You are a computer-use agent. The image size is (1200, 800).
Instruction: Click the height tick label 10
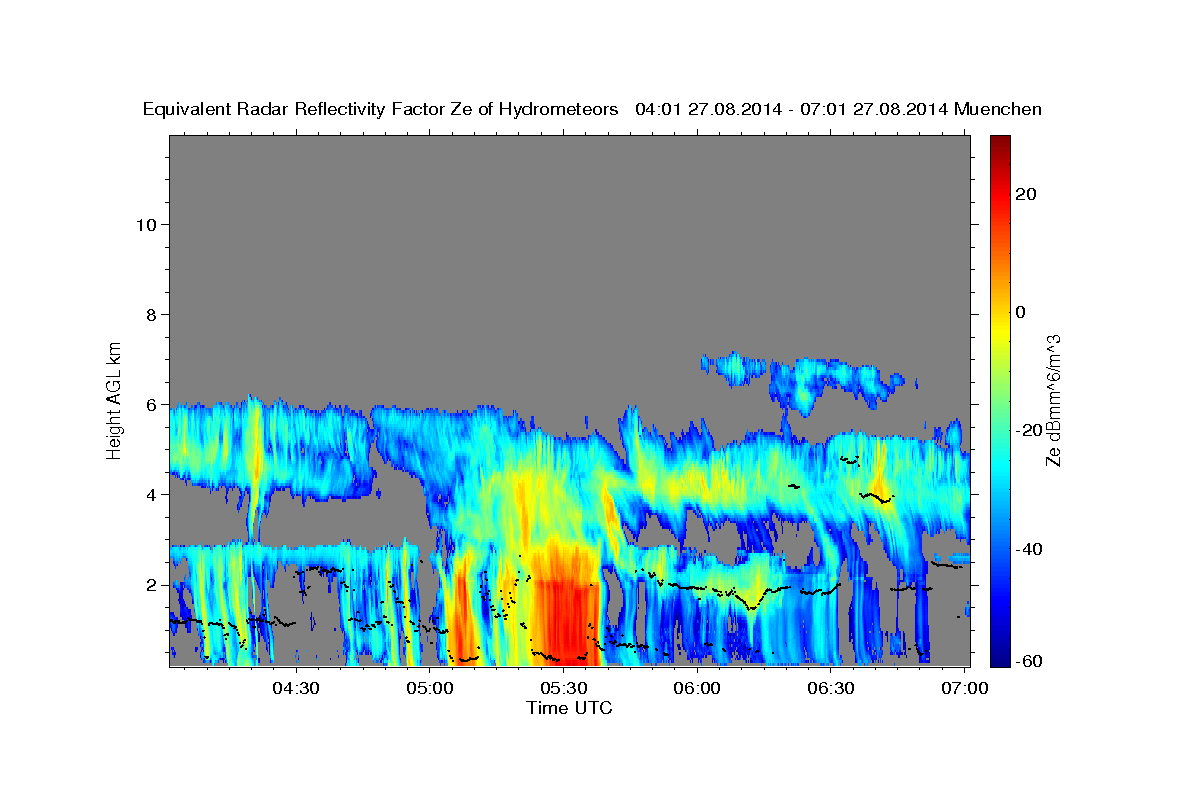pos(145,224)
